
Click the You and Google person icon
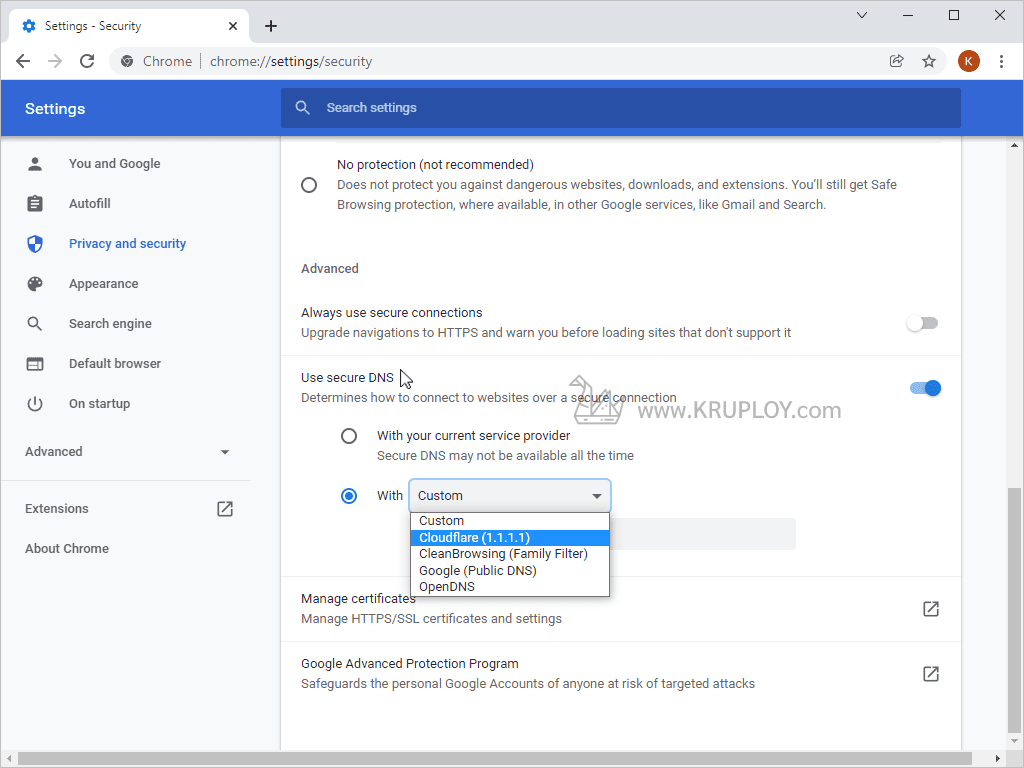35,164
